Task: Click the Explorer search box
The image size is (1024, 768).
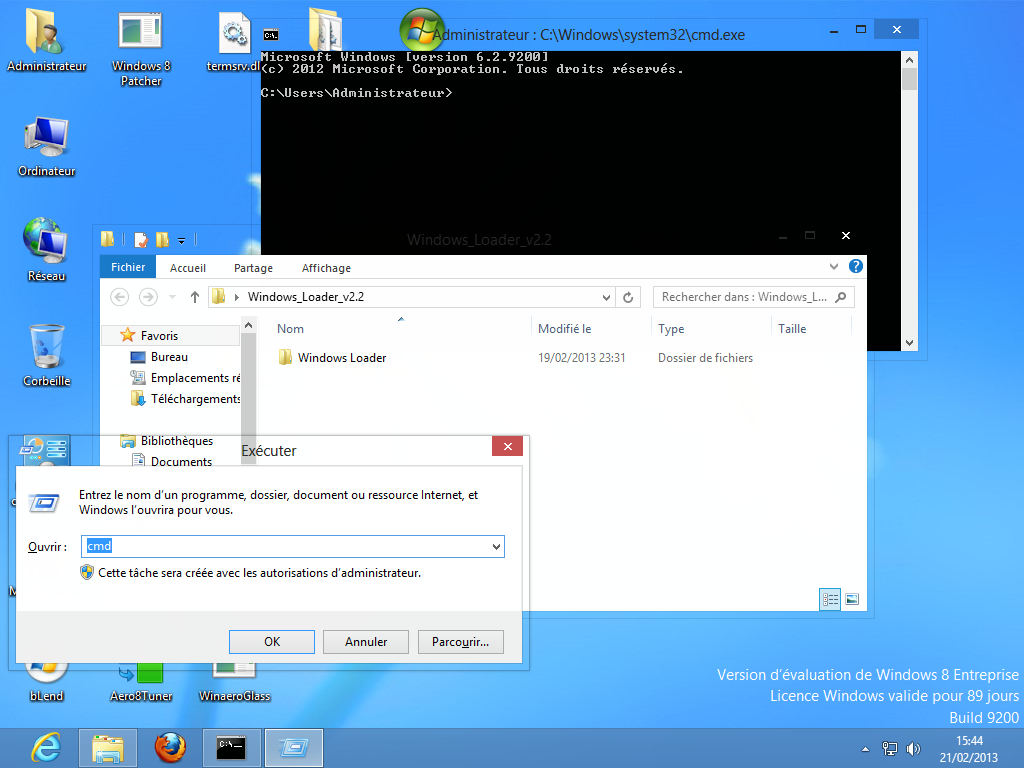Action: 754,297
